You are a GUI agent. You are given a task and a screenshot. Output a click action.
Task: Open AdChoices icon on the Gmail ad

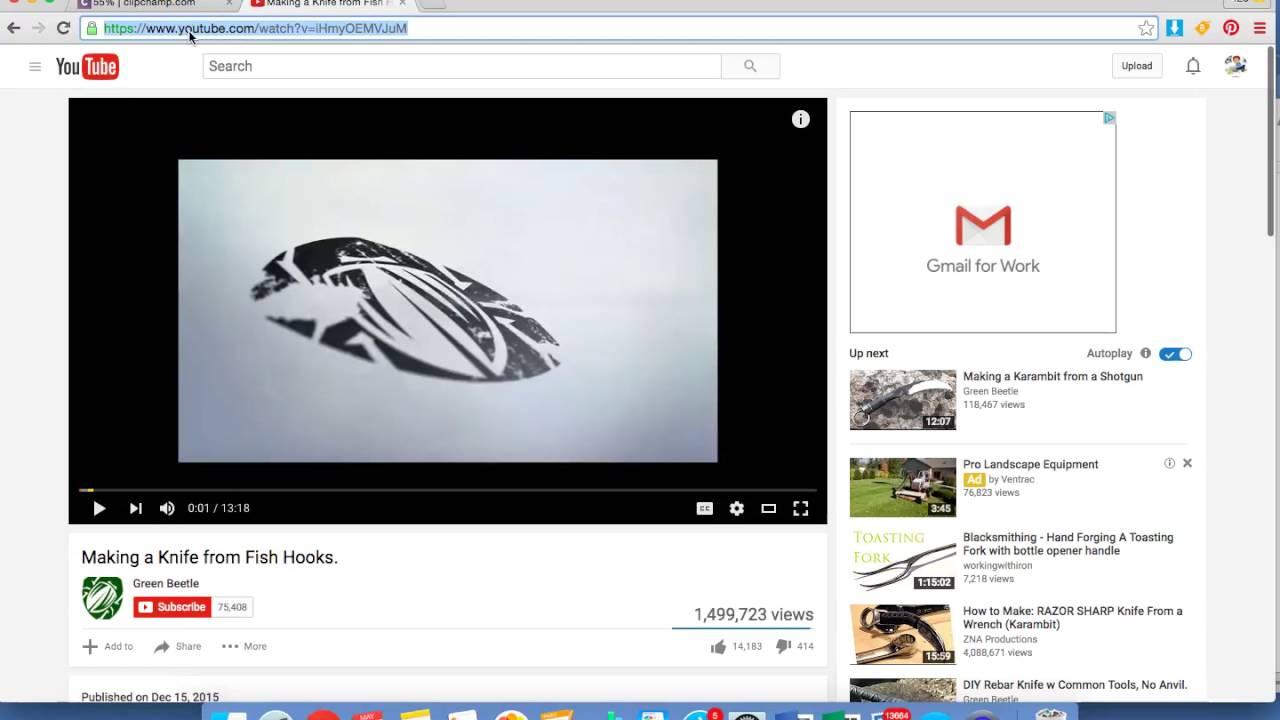click(x=1109, y=118)
